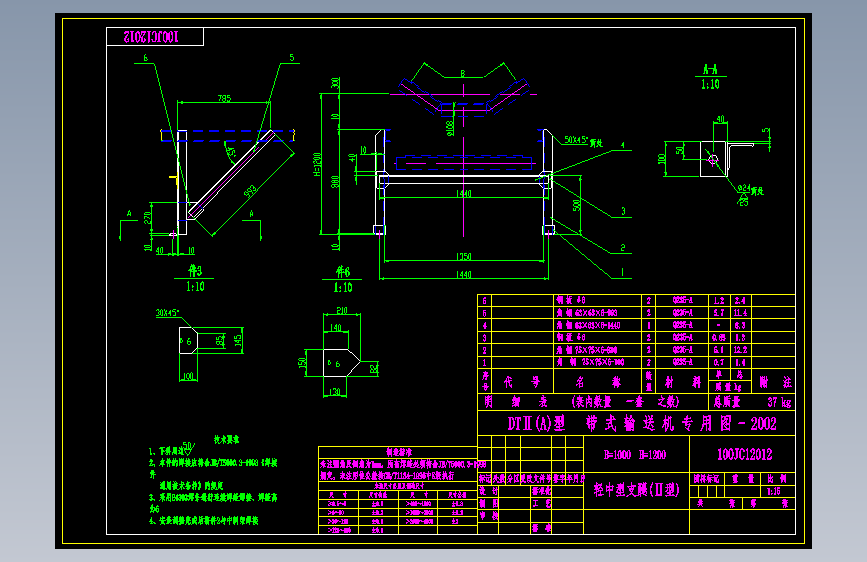Click the '技术要求' heading
Screen dimensions: 867x562
227,440
